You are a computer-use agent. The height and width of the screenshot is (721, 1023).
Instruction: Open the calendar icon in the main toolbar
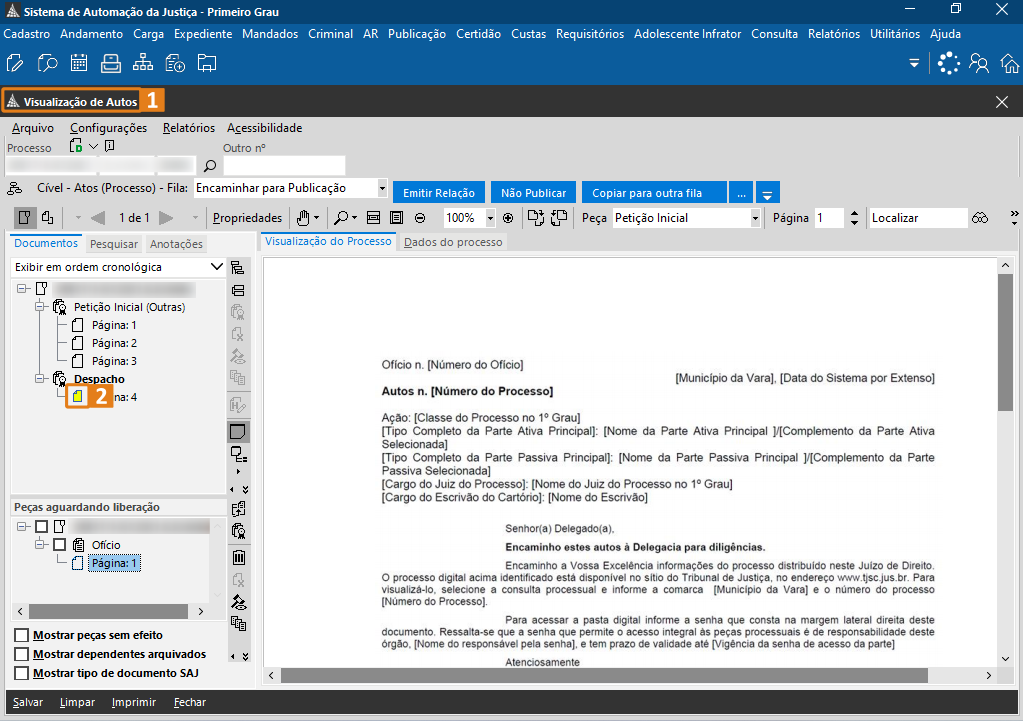pyautogui.click(x=79, y=63)
